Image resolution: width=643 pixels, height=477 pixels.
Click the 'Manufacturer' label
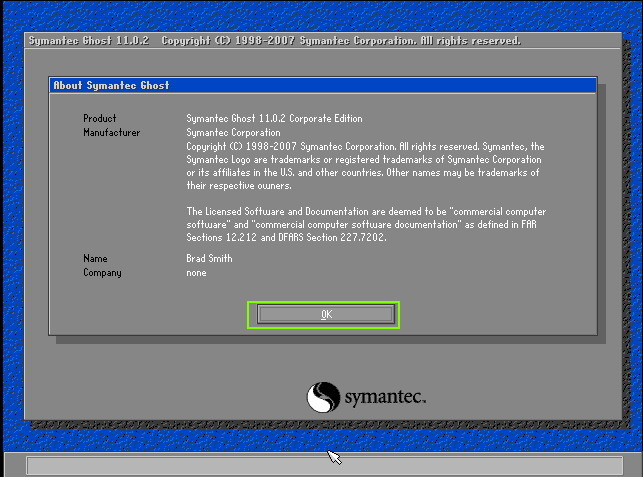(112, 132)
